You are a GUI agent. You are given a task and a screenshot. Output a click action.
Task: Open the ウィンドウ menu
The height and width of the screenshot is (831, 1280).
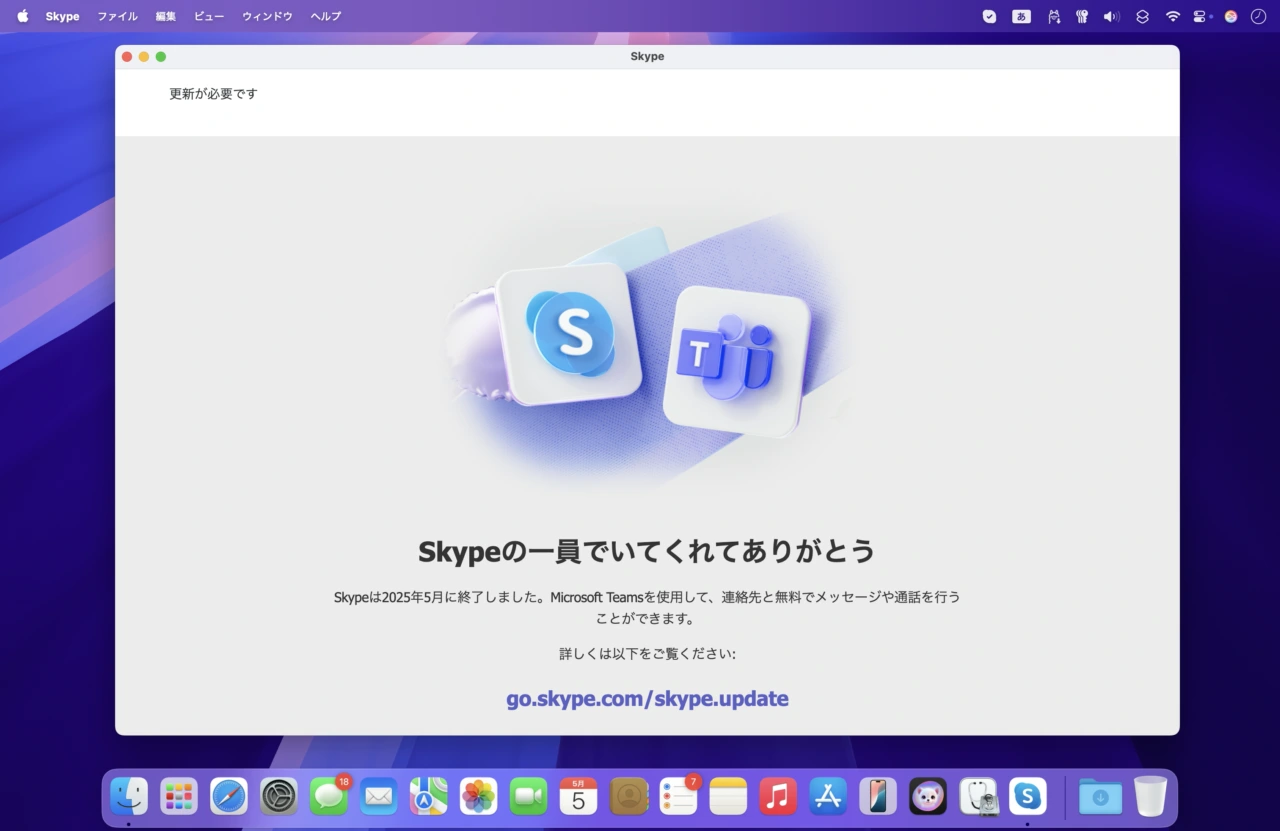click(x=267, y=16)
